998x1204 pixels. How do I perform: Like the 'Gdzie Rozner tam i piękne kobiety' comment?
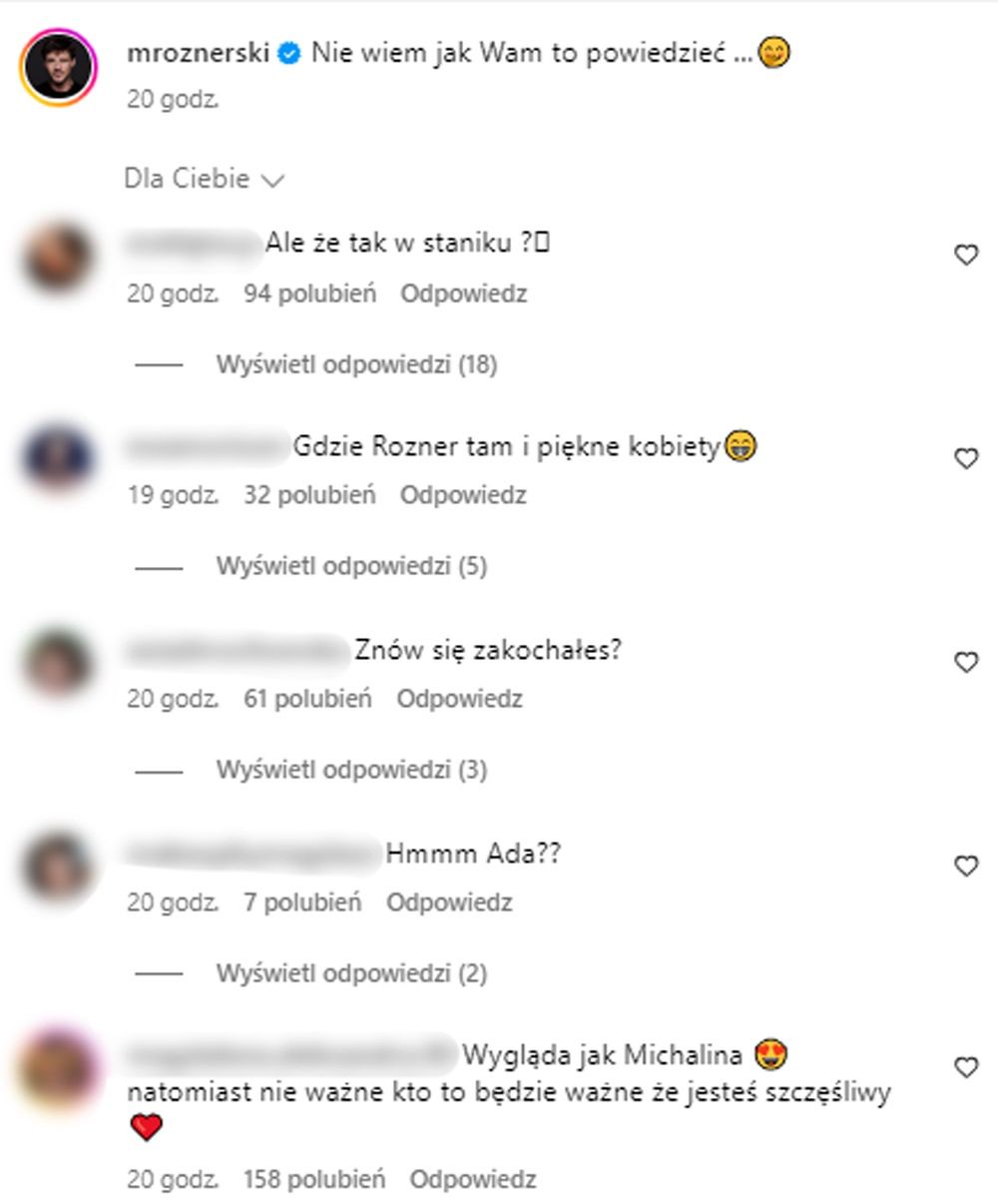[x=966, y=459]
